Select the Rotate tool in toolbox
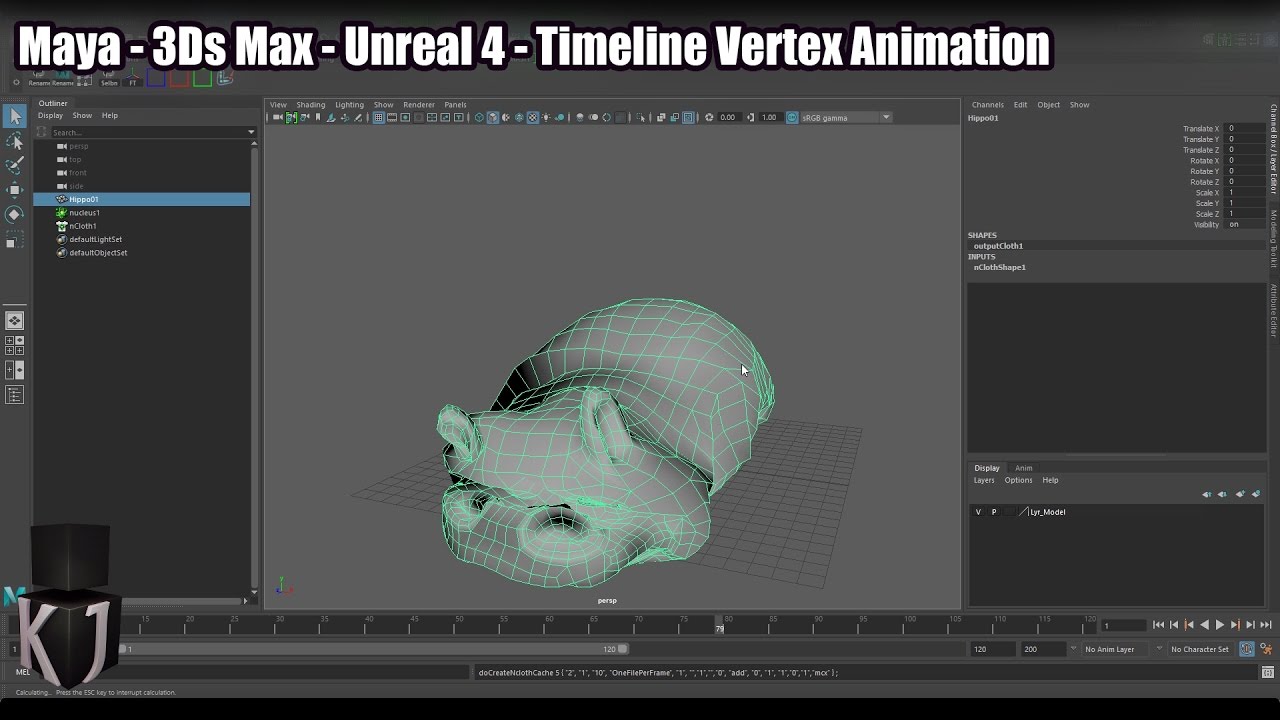1280x720 pixels. tap(14, 214)
